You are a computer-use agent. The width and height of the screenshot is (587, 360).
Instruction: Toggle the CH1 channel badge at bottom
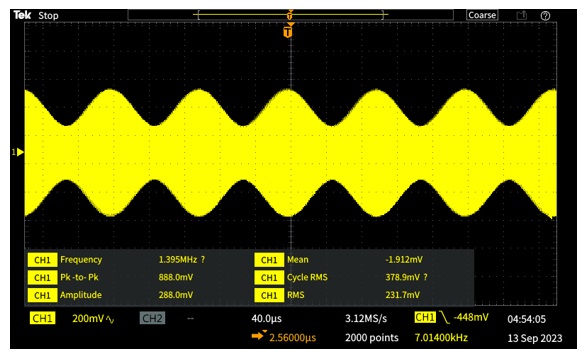point(42,318)
